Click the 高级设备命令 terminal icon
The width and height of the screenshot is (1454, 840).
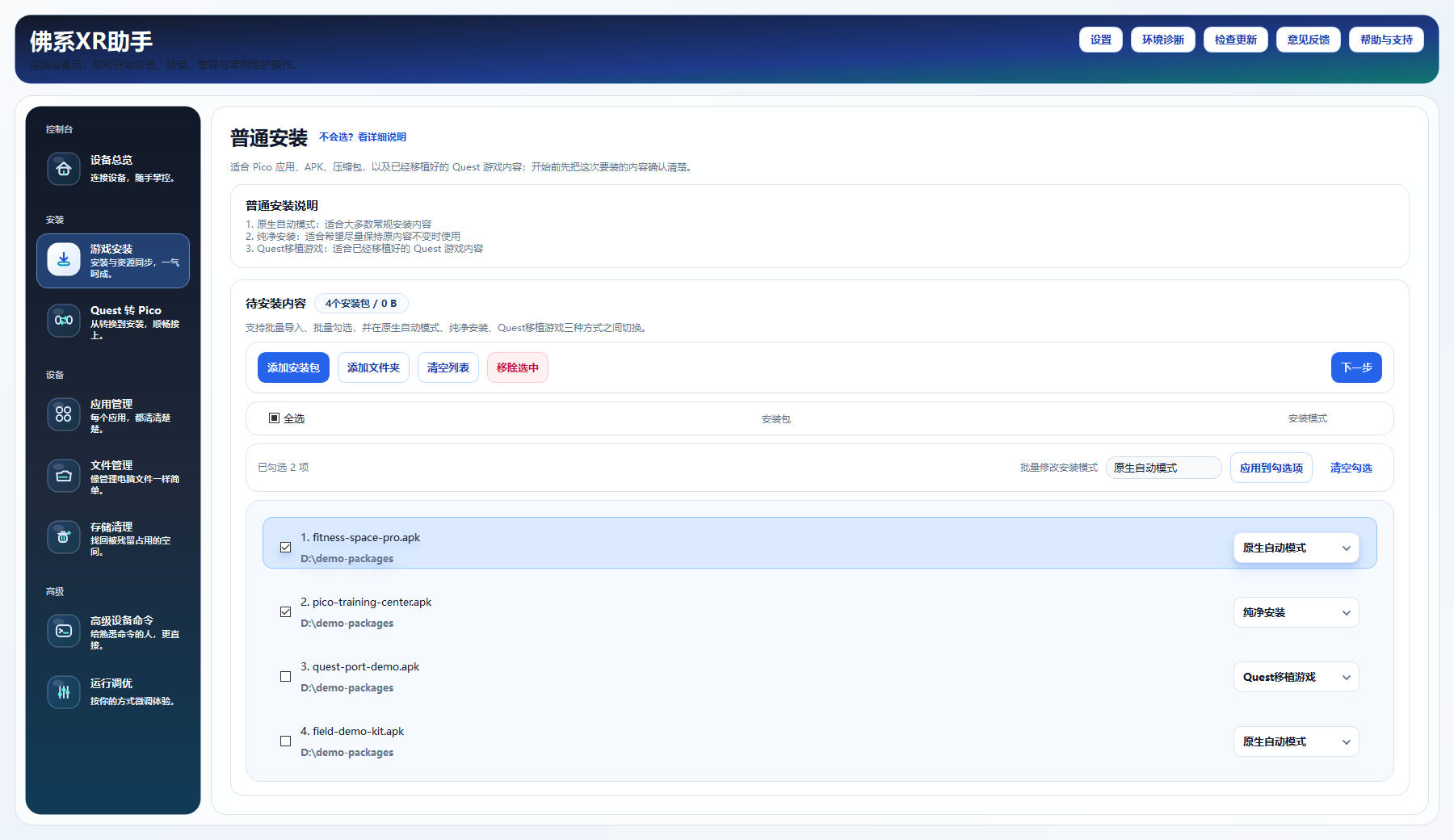(64, 631)
